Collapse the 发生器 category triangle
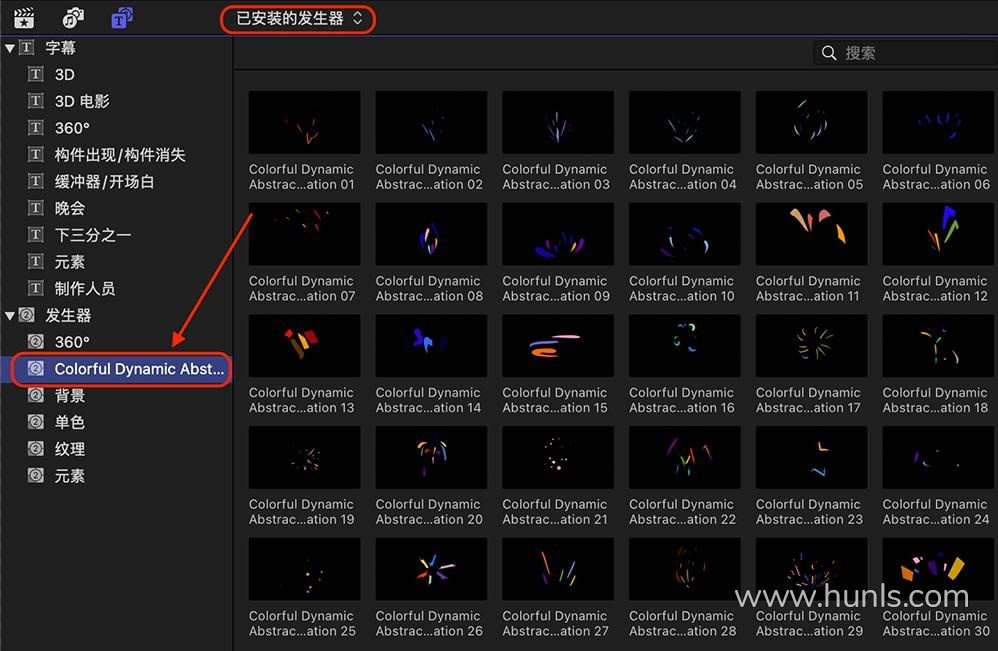 coord(10,315)
